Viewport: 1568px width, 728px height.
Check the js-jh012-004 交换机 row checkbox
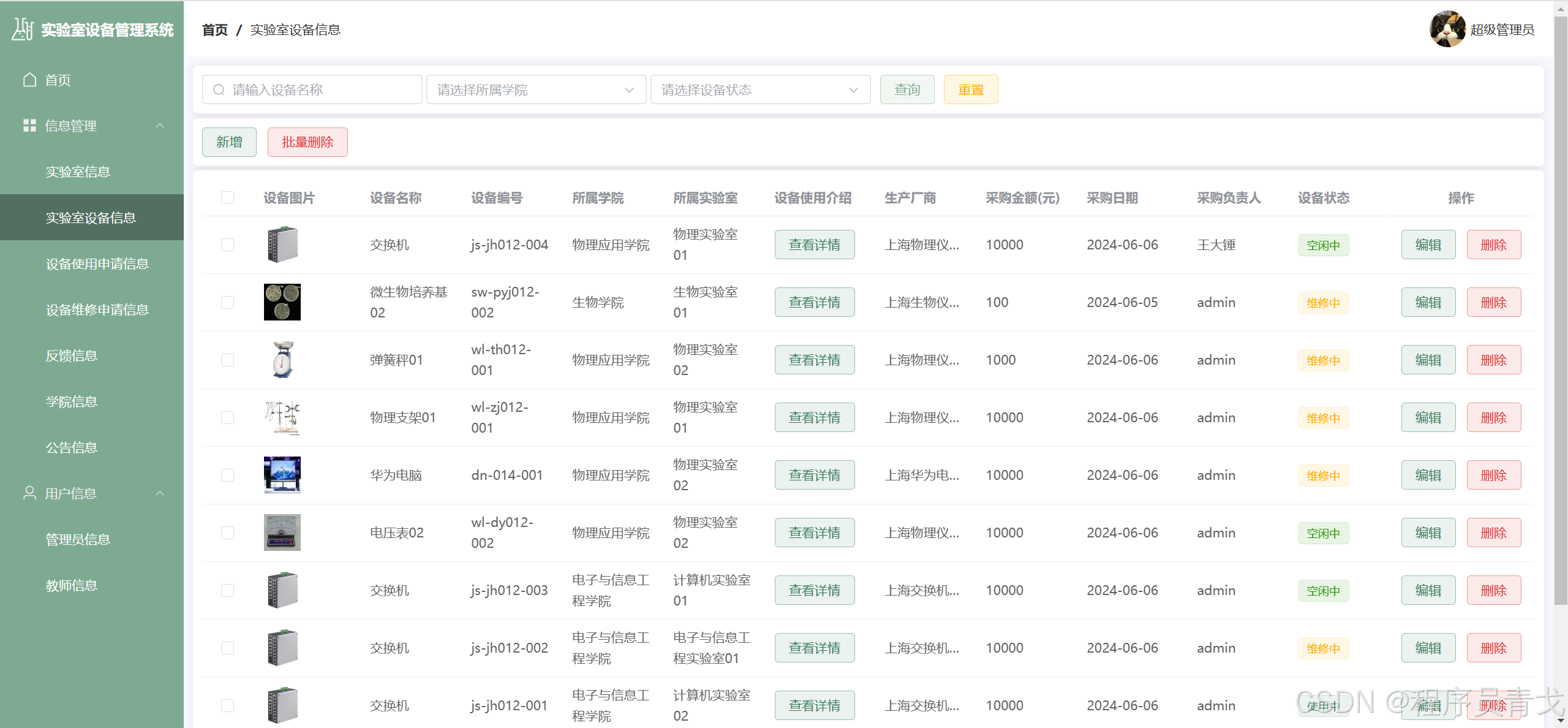227,245
